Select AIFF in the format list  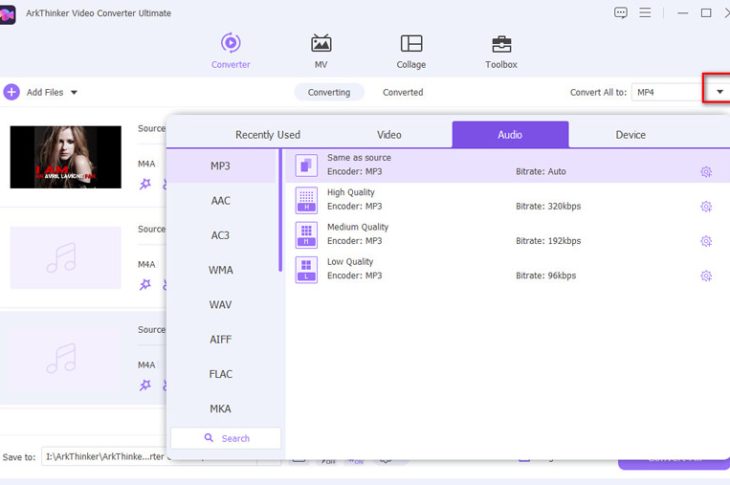[x=221, y=339]
